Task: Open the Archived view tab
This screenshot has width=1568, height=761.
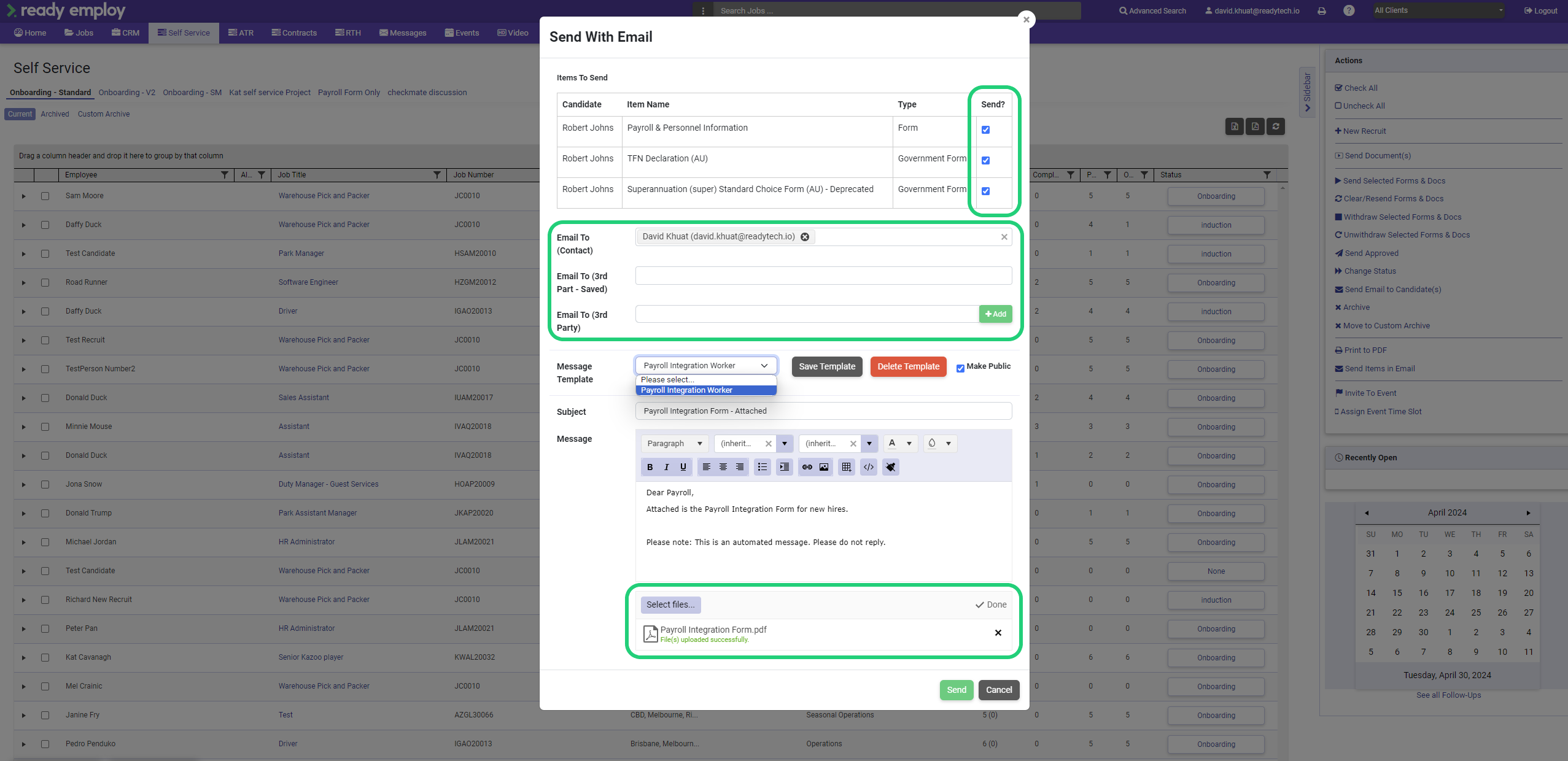Action: (x=55, y=114)
